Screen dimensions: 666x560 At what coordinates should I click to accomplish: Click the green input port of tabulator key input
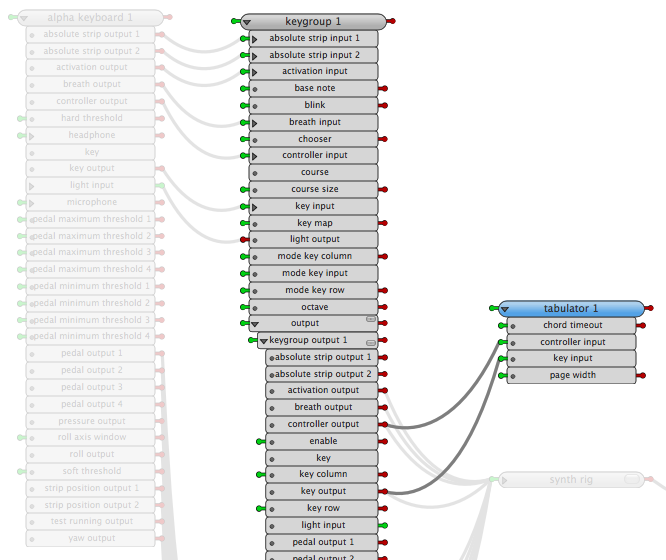[x=502, y=359]
